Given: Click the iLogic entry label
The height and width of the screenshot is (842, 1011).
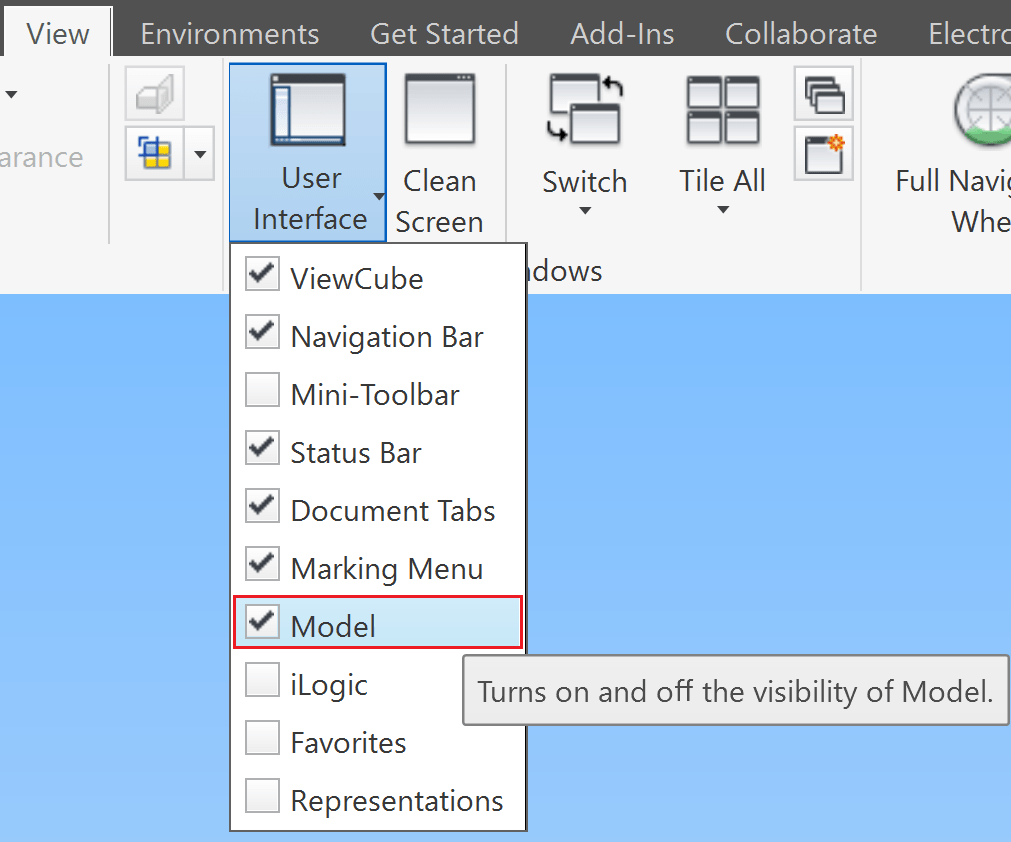Looking at the screenshot, I should click(x=329, y=685).
